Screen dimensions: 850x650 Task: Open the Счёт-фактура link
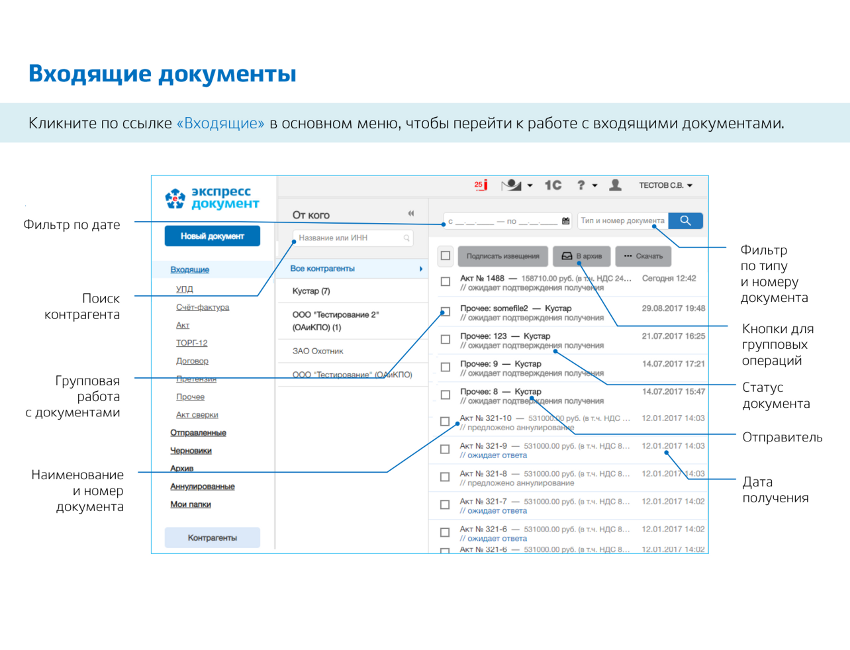pyautogui.click(x=202, y=307)
